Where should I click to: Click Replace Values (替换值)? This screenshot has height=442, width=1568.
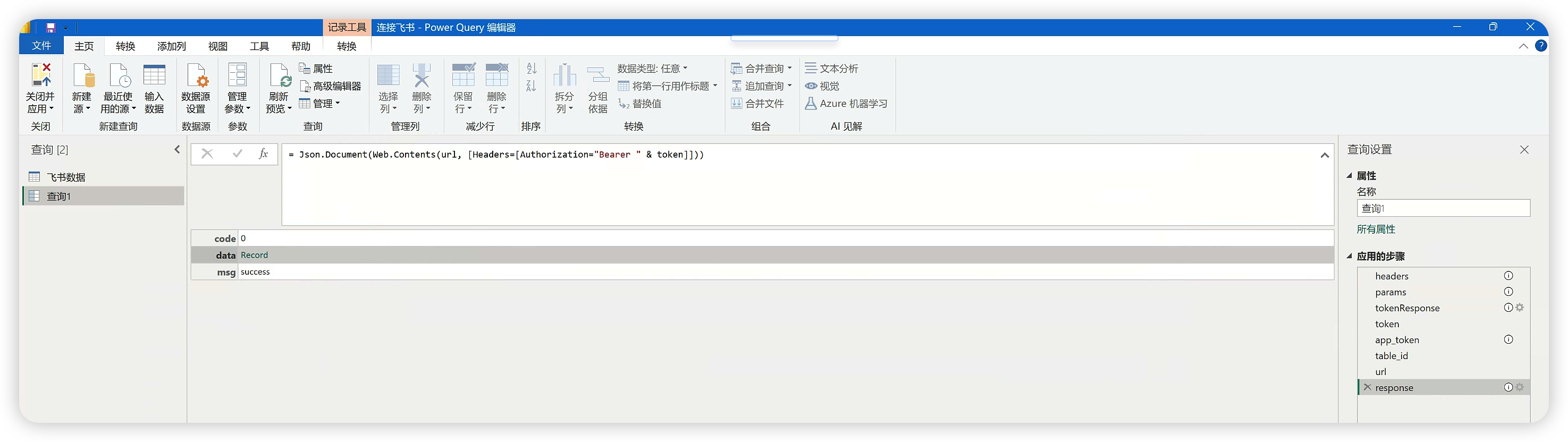pos(639,104)
